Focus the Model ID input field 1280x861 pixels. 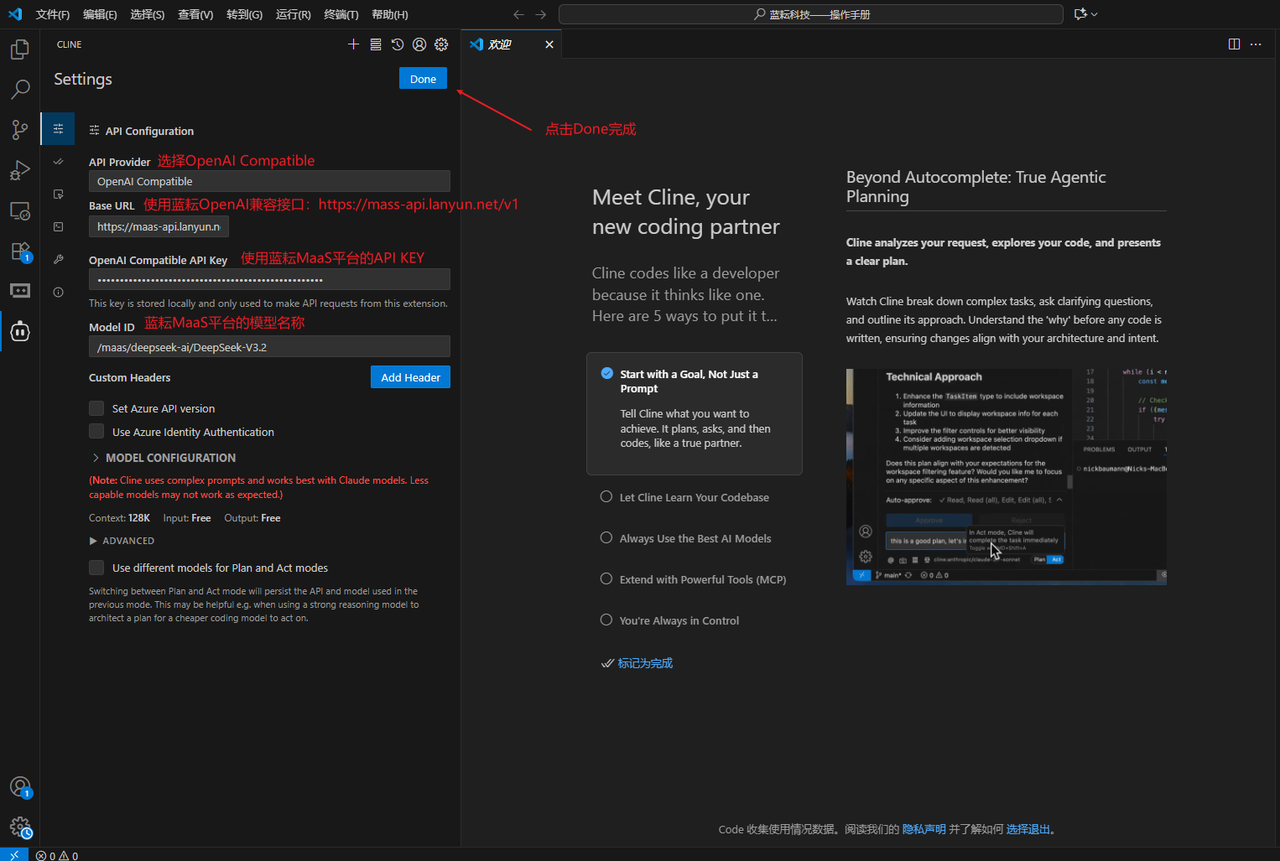269,346
